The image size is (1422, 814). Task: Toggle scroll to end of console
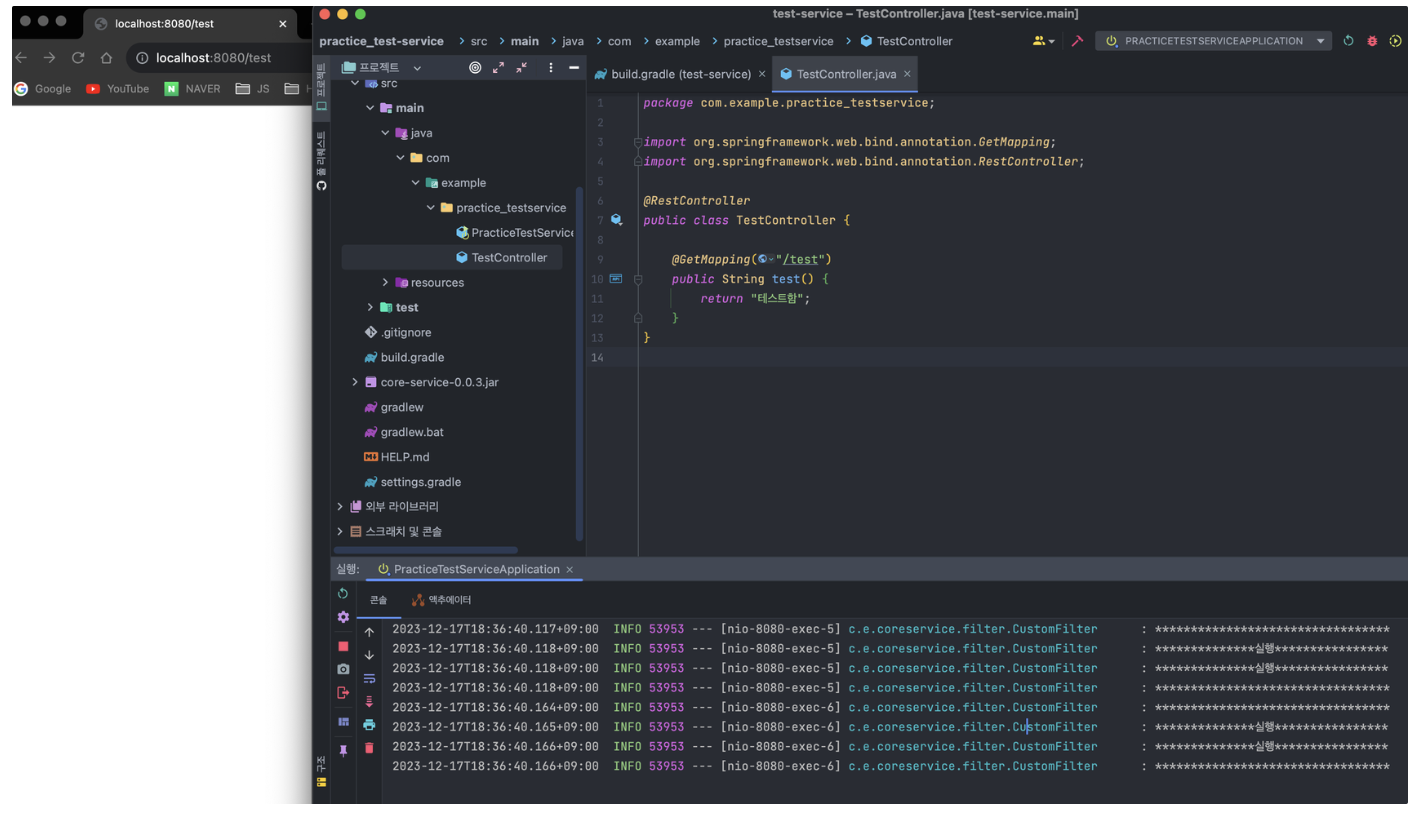[369, 701]
